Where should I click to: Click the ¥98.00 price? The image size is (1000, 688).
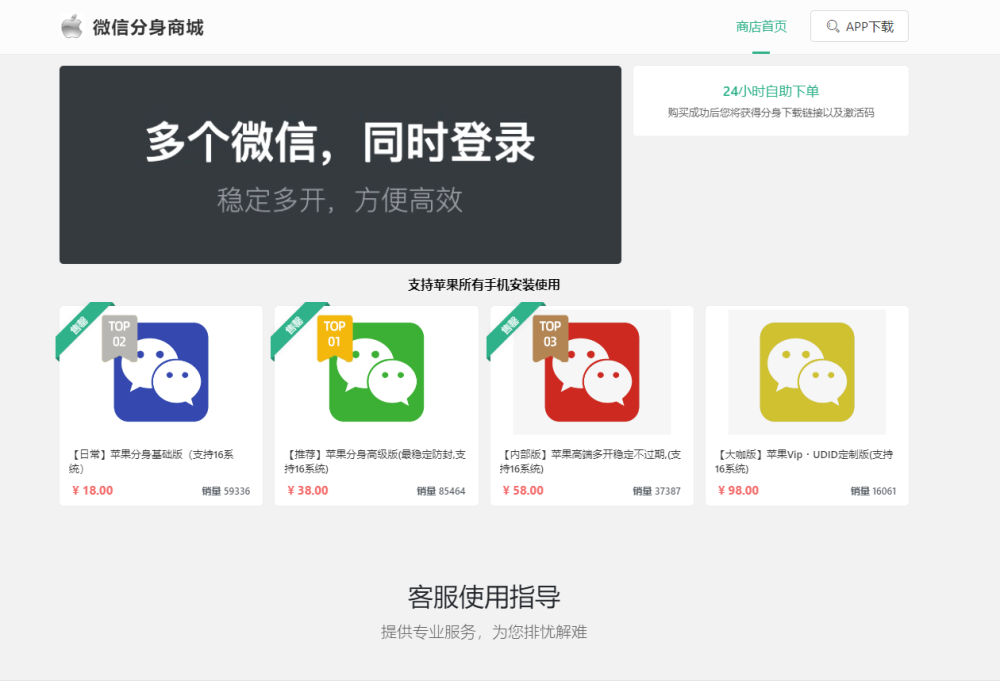[738, 490]
